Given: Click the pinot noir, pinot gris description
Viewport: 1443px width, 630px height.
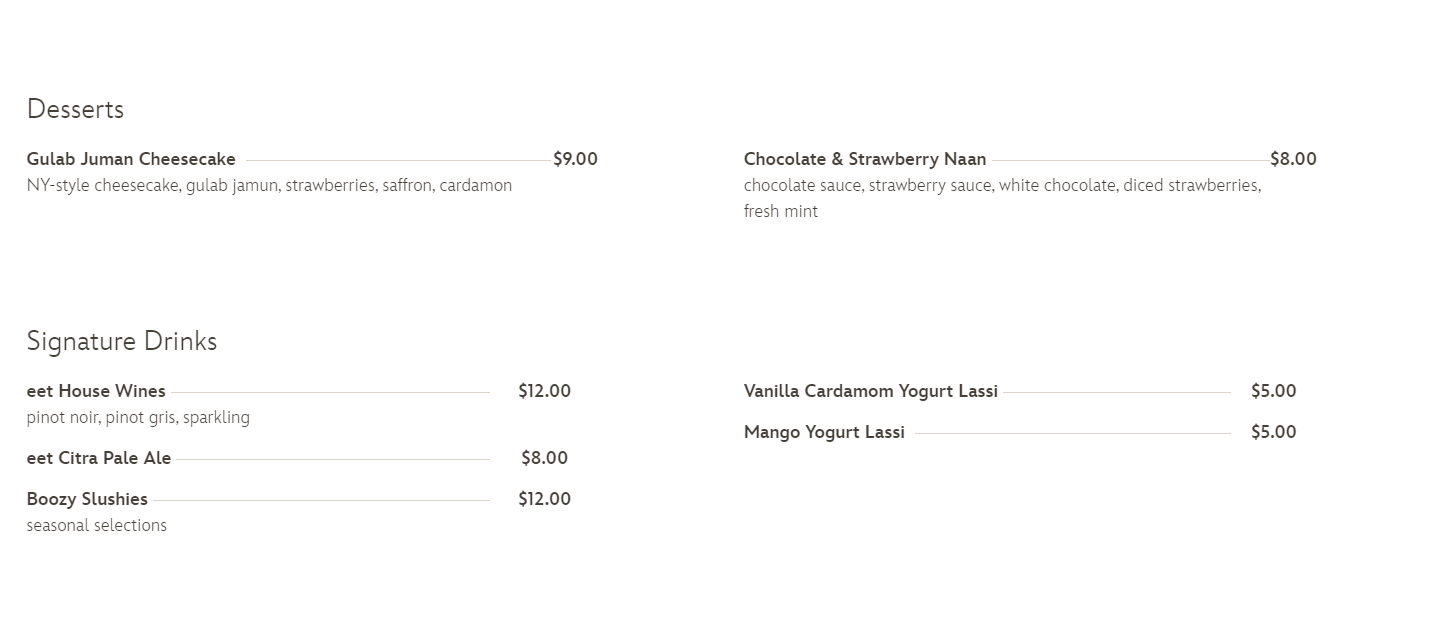Looking at the screenshot, I should pos(138,417).
